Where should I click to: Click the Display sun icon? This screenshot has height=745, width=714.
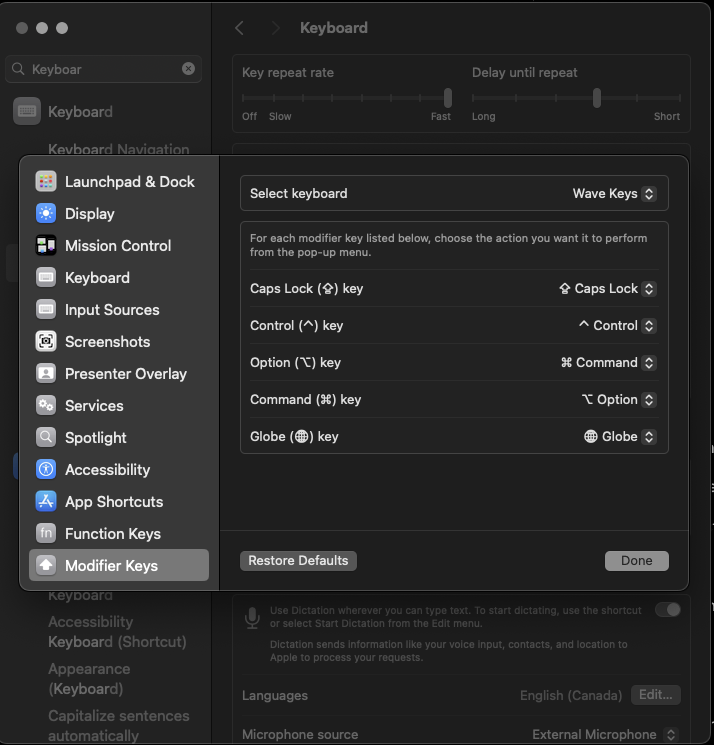click(x=46, y=213)
